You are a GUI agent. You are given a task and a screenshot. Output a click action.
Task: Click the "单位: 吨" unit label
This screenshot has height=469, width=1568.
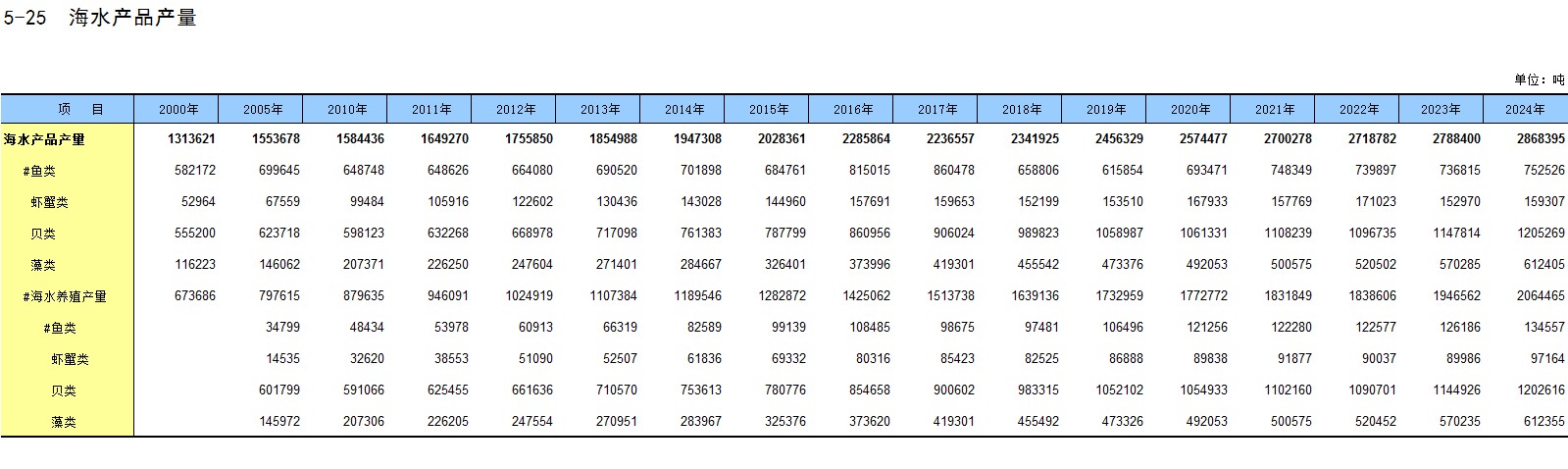pyautogui.click(x=1539, y=79)
